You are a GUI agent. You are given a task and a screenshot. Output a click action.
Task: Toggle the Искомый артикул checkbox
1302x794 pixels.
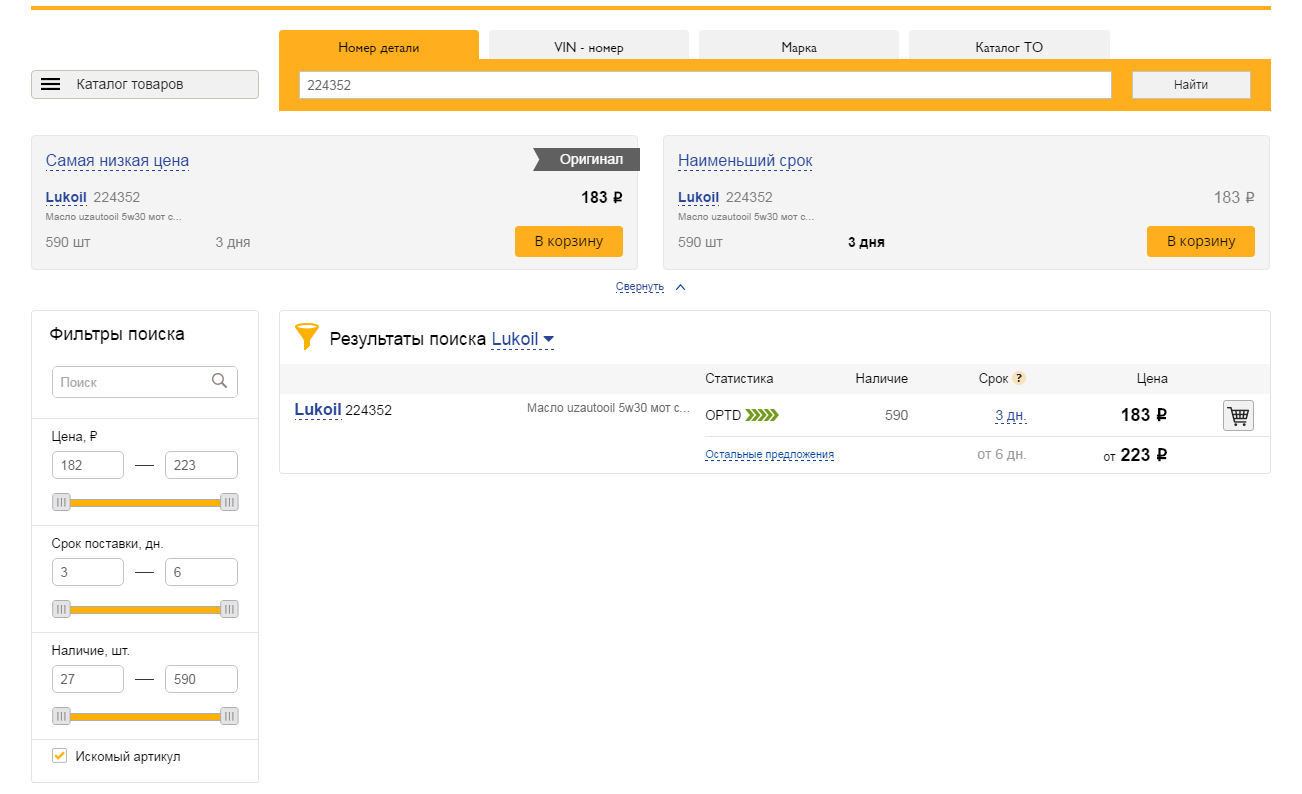point(59,756)
